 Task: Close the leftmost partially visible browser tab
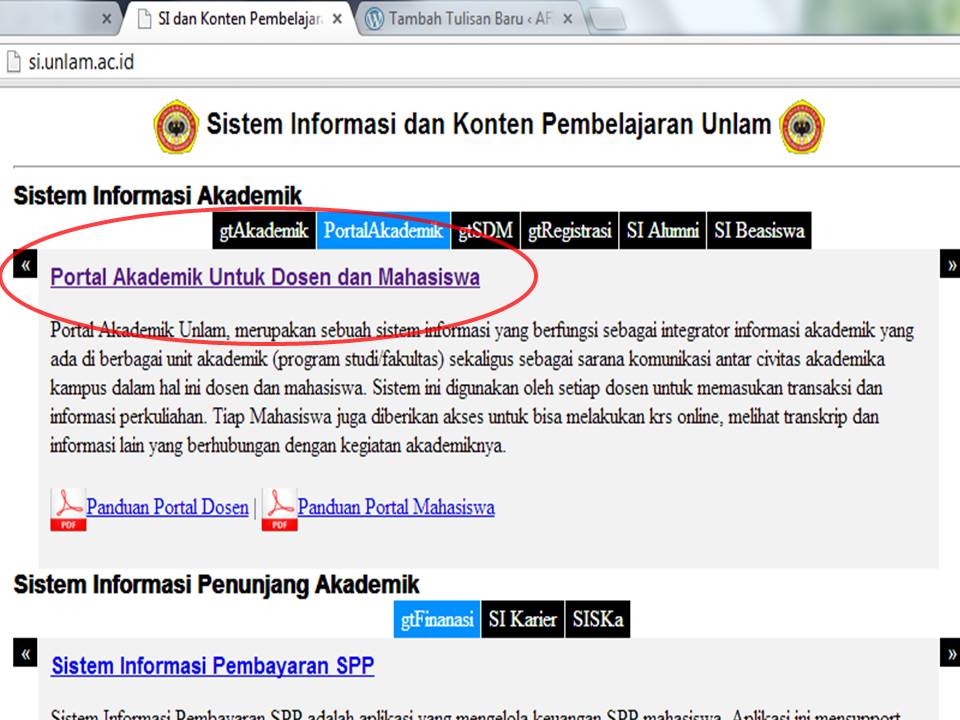click(107, 19)
